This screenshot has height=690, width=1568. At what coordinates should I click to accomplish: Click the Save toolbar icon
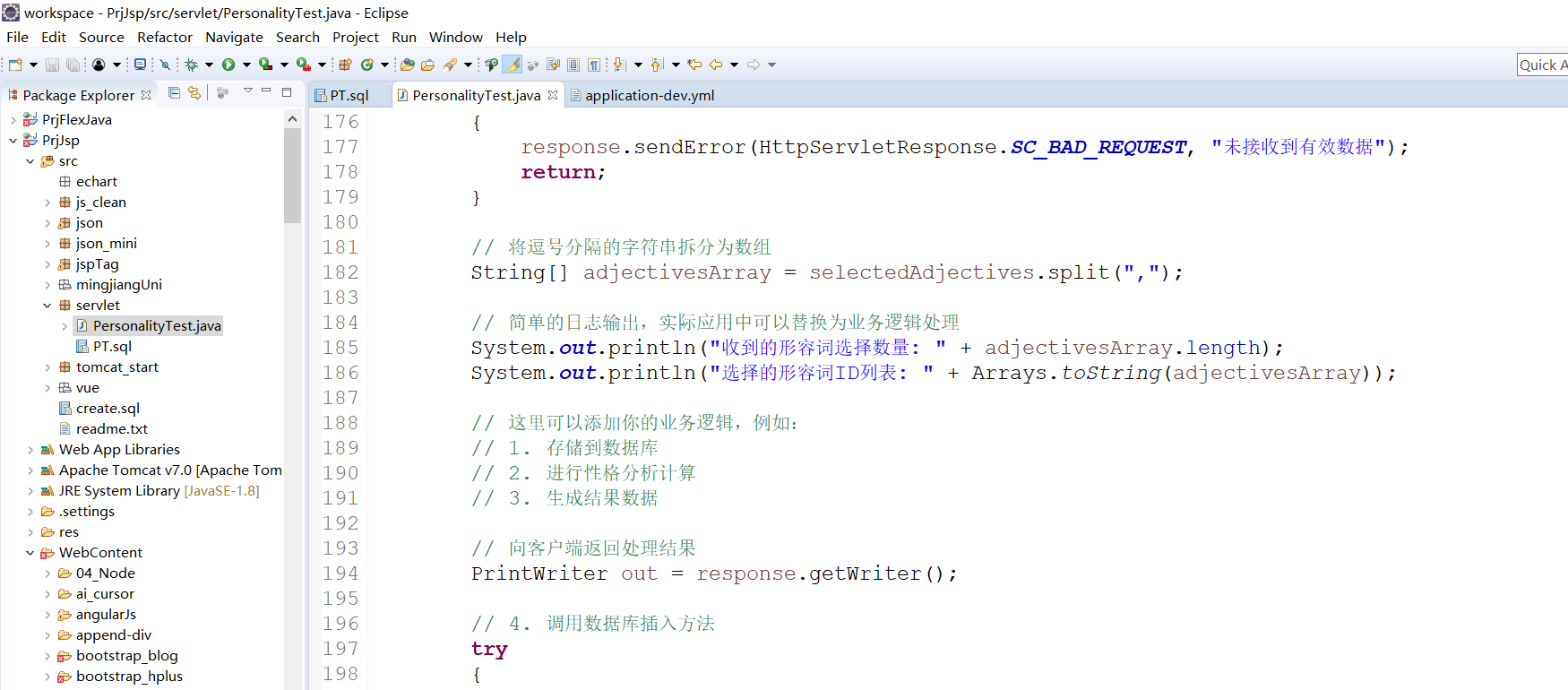[x=52, y=65]
